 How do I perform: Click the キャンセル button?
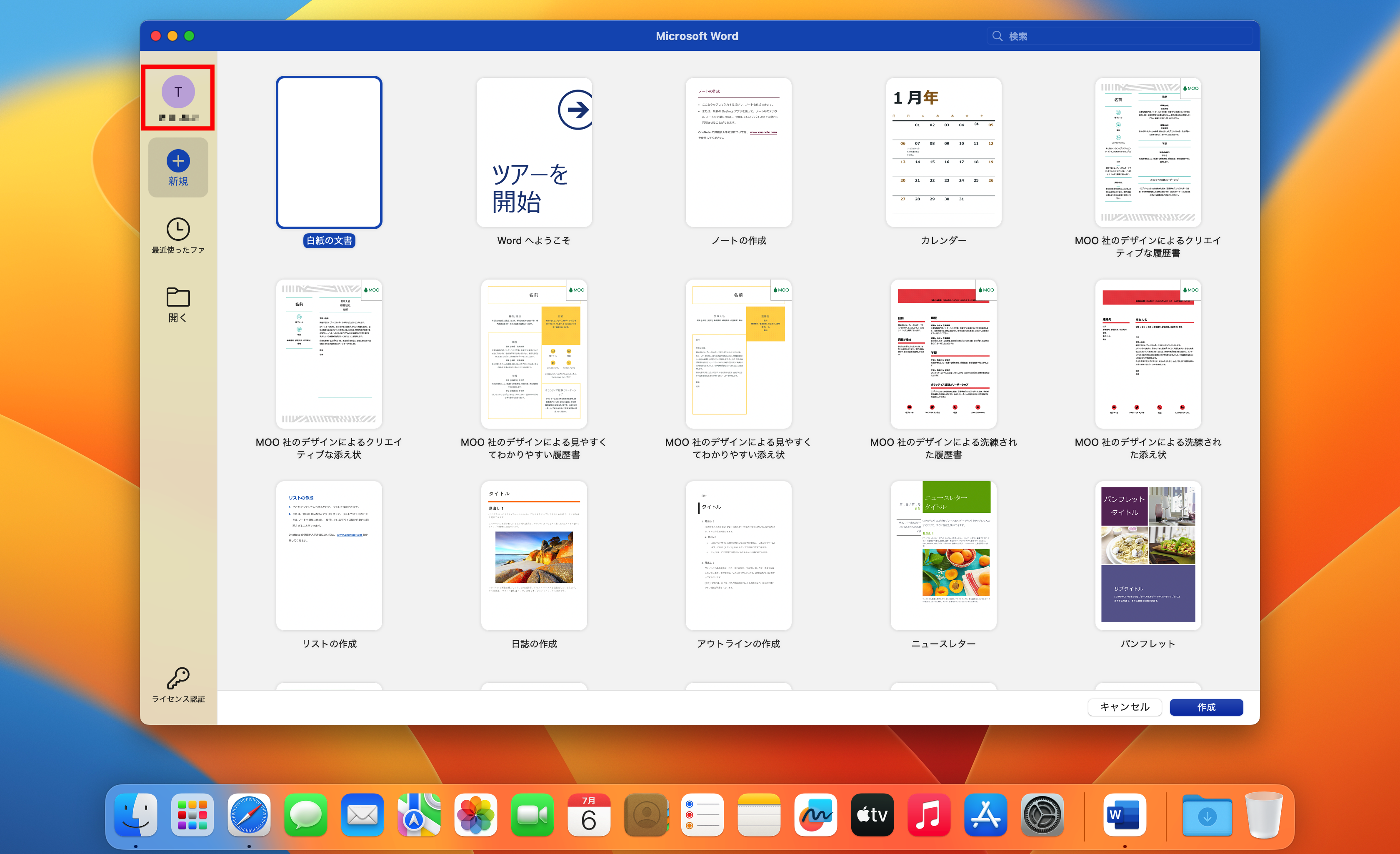[x=1125, y=707]
